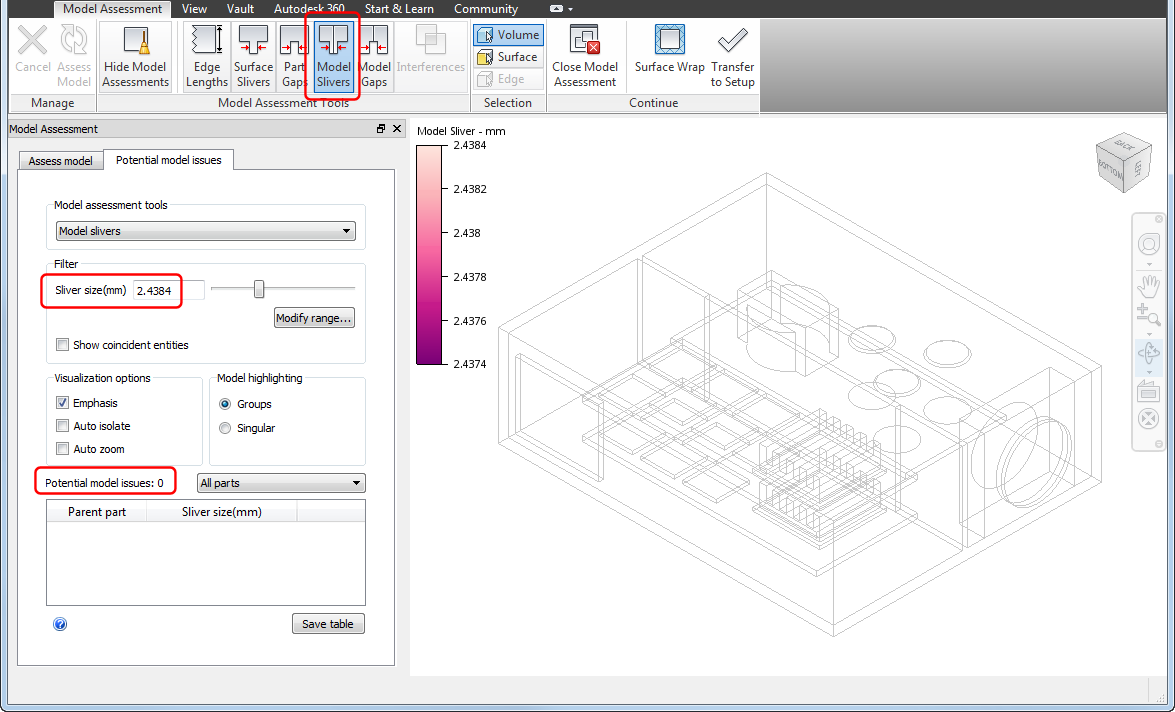Screen dimensions: 1175x712
Task: Open the Vault ribbon tab
Action: point(240,9)
